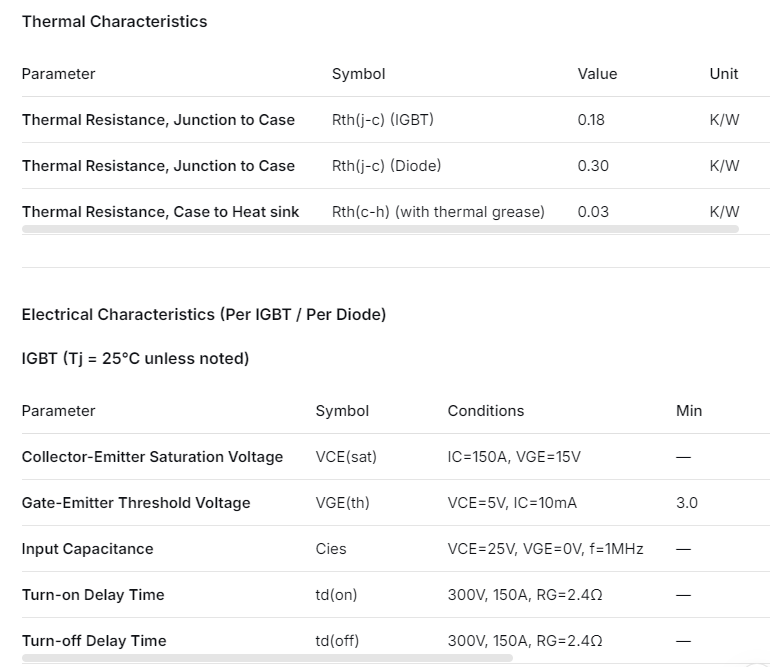Click the "Cies" symbol cell
Image resolution: width=770 pixels, height=667 pixels.
[x=334, y=549]
